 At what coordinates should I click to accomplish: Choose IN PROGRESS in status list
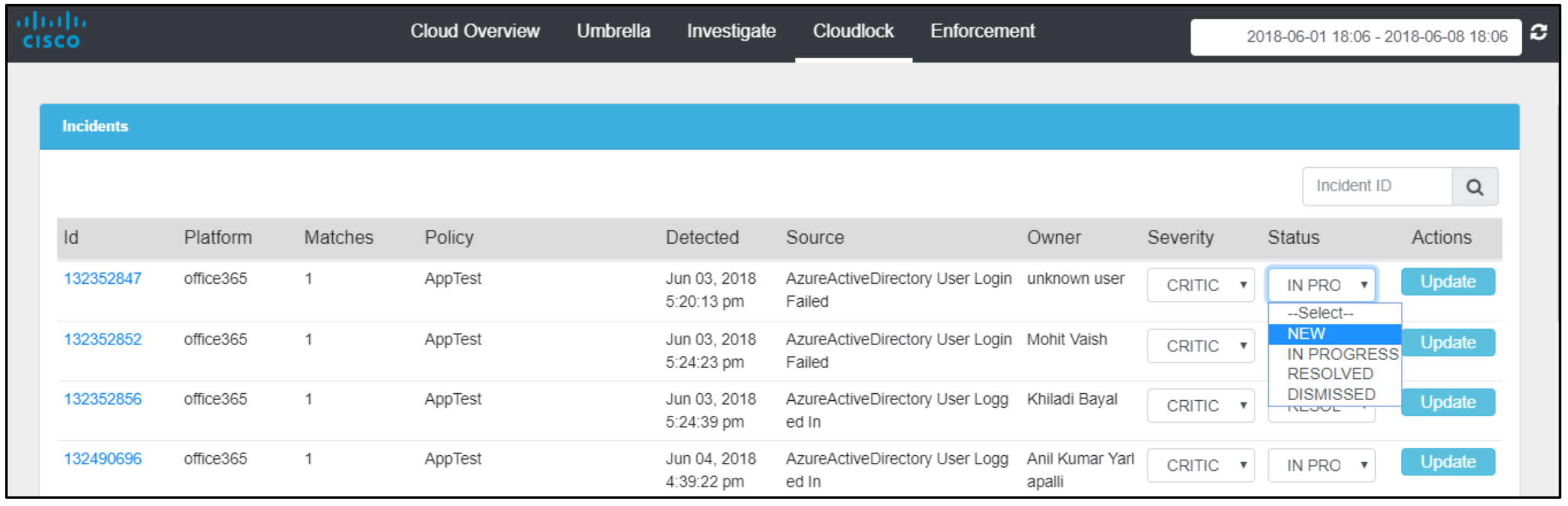(1335, 354)
